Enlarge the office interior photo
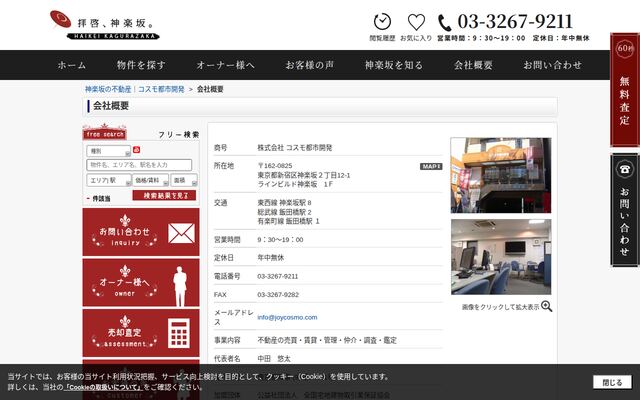The width and height of the screenshot is (640, 400). 501,257
